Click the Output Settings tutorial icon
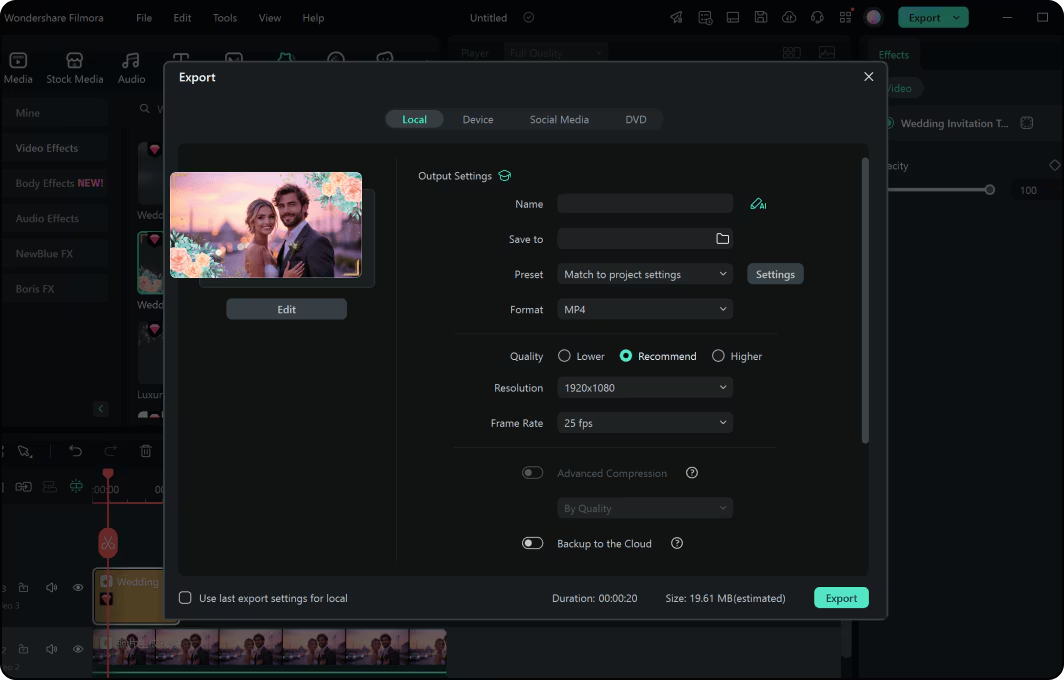 [x=505, y=176]
